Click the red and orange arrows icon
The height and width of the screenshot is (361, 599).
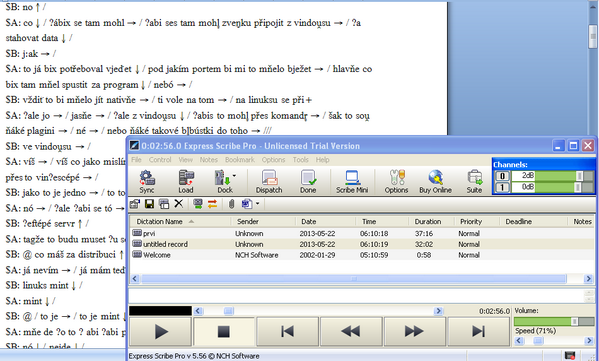click(212, 204)
